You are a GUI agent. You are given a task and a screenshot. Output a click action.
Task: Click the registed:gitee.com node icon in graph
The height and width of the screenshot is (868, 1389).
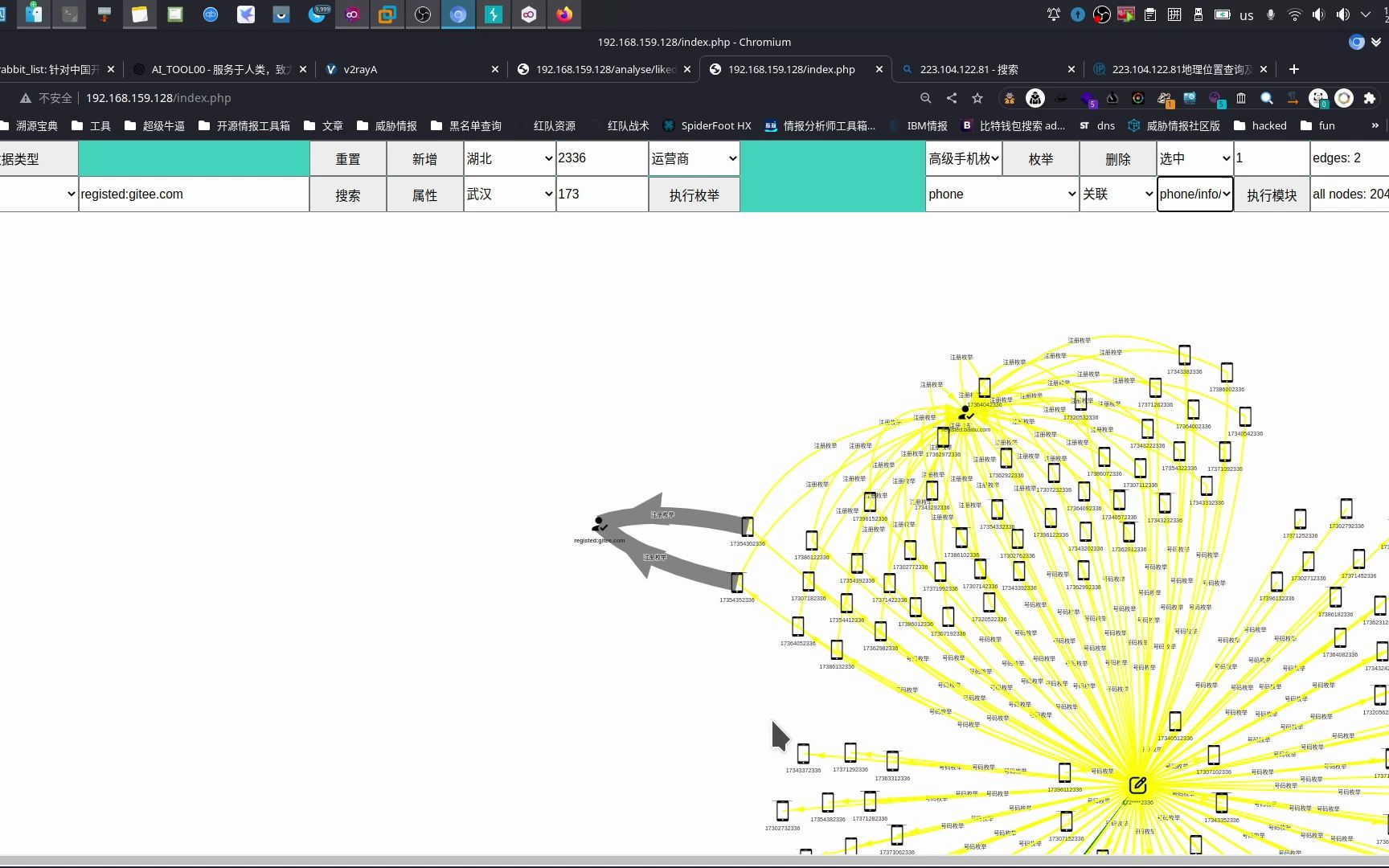click(x=599, y=525)
